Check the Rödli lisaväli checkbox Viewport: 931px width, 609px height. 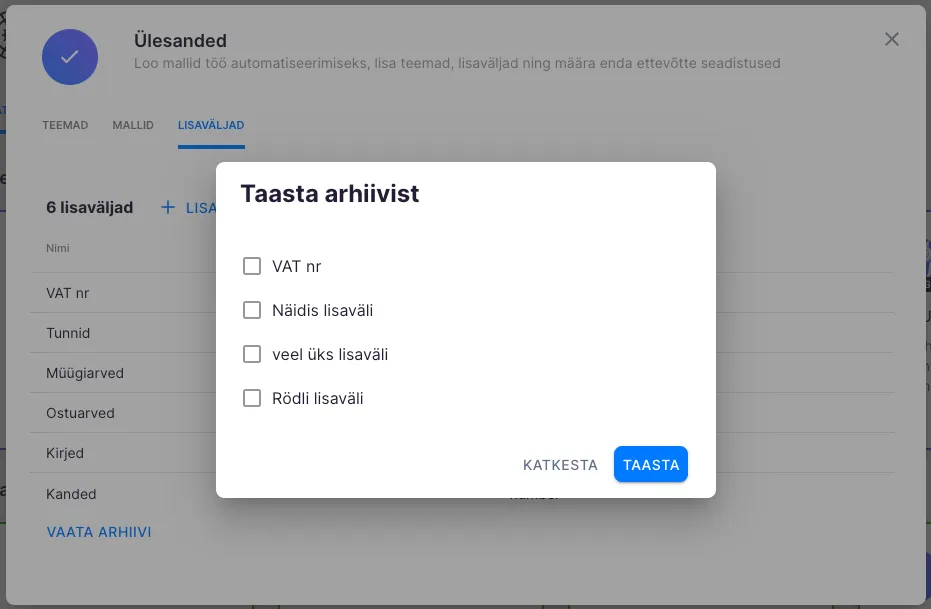coord(252,399)
